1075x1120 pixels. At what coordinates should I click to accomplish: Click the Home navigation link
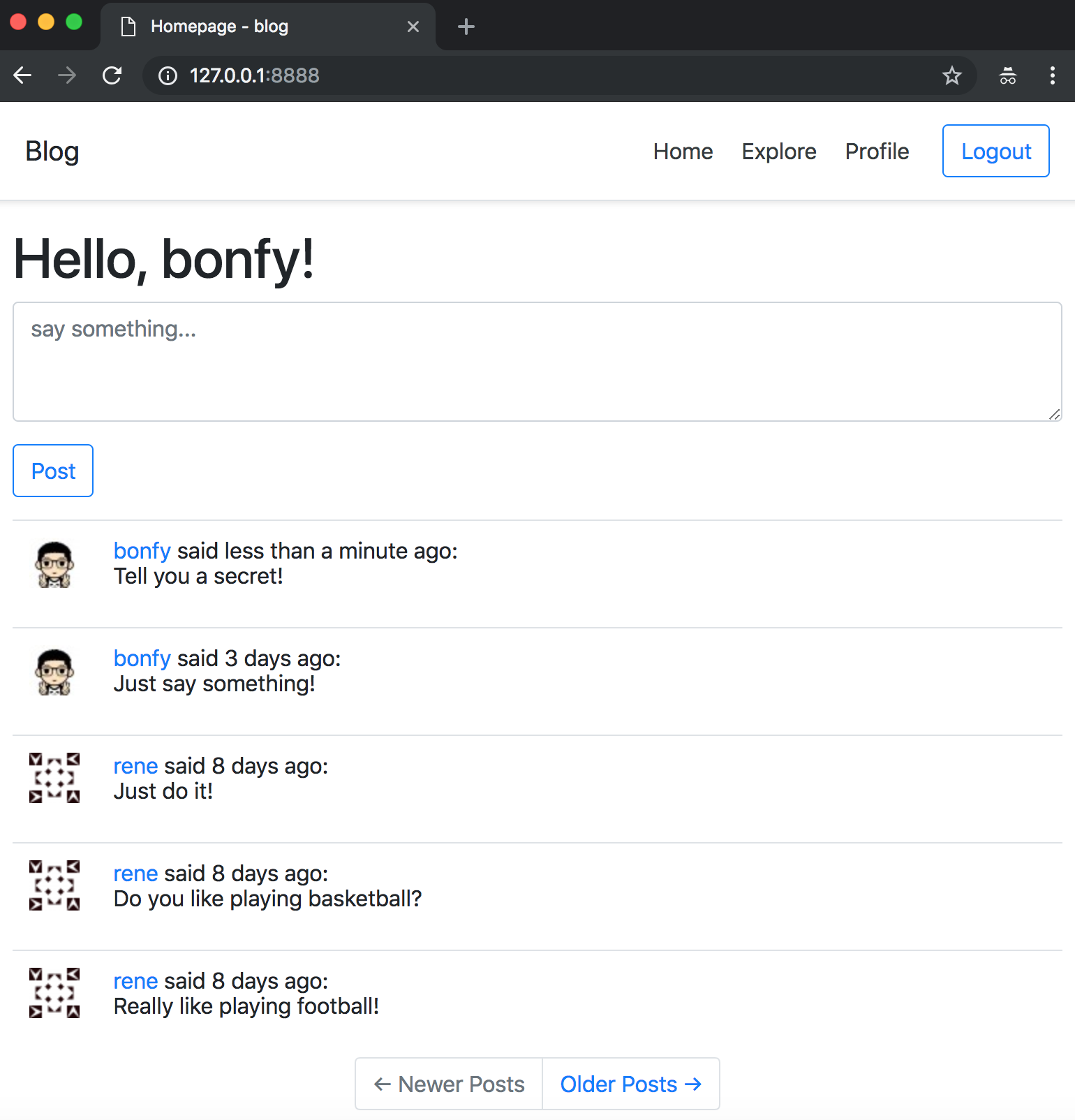(x=683, y=152)
